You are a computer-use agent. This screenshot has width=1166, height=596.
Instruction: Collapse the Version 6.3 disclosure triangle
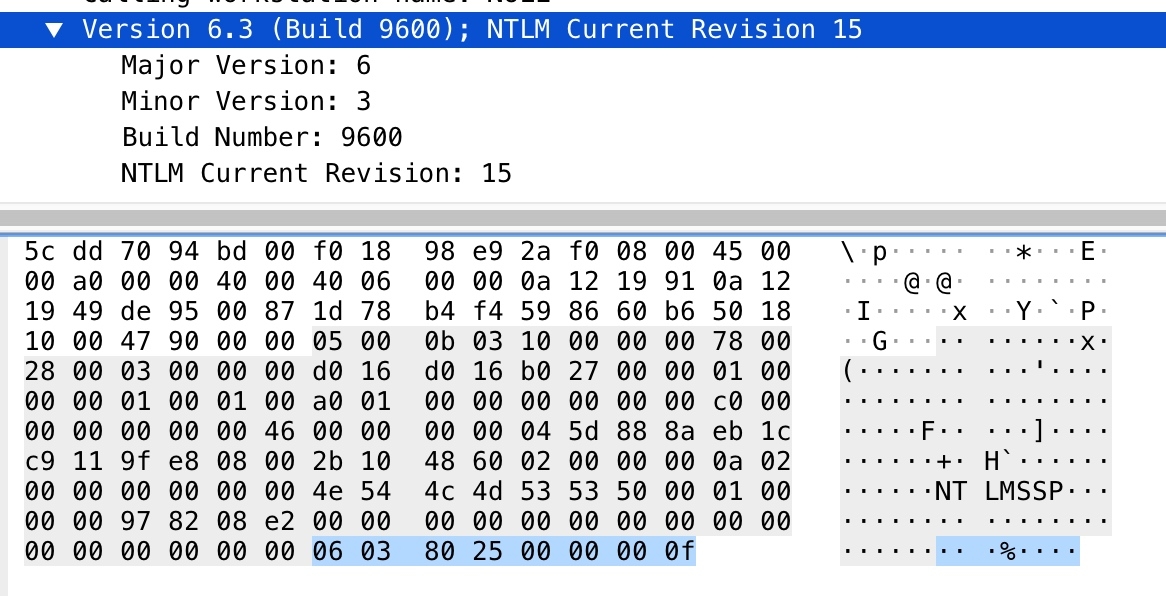point(54,30)
